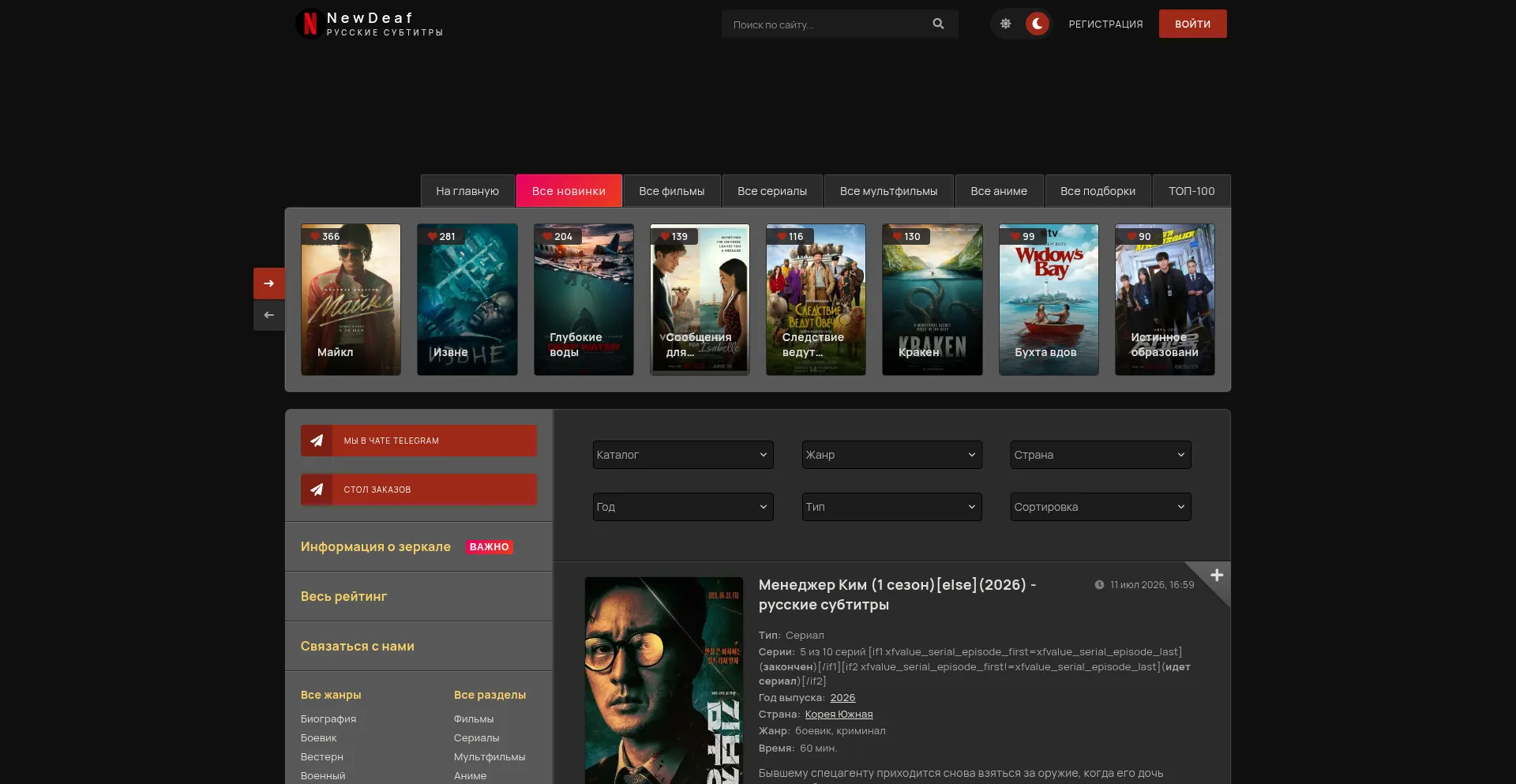Open Весь рейтинг link

343,596
